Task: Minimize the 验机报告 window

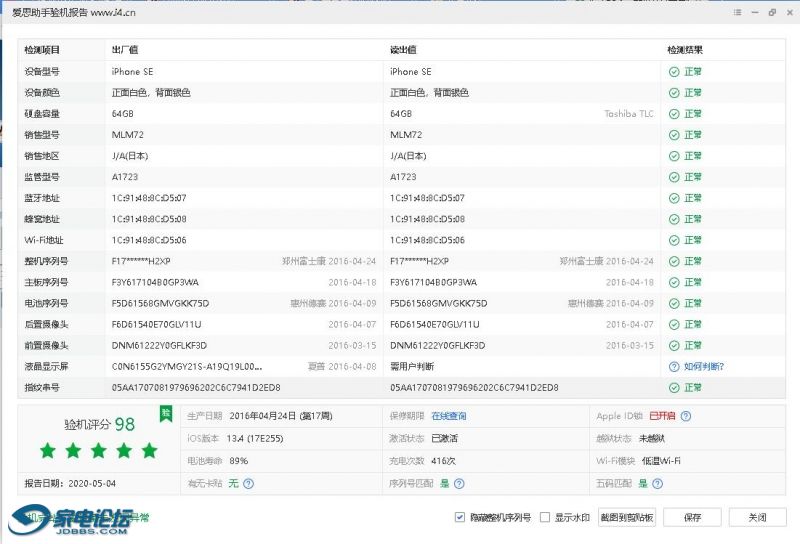Action: click(755, 12)
